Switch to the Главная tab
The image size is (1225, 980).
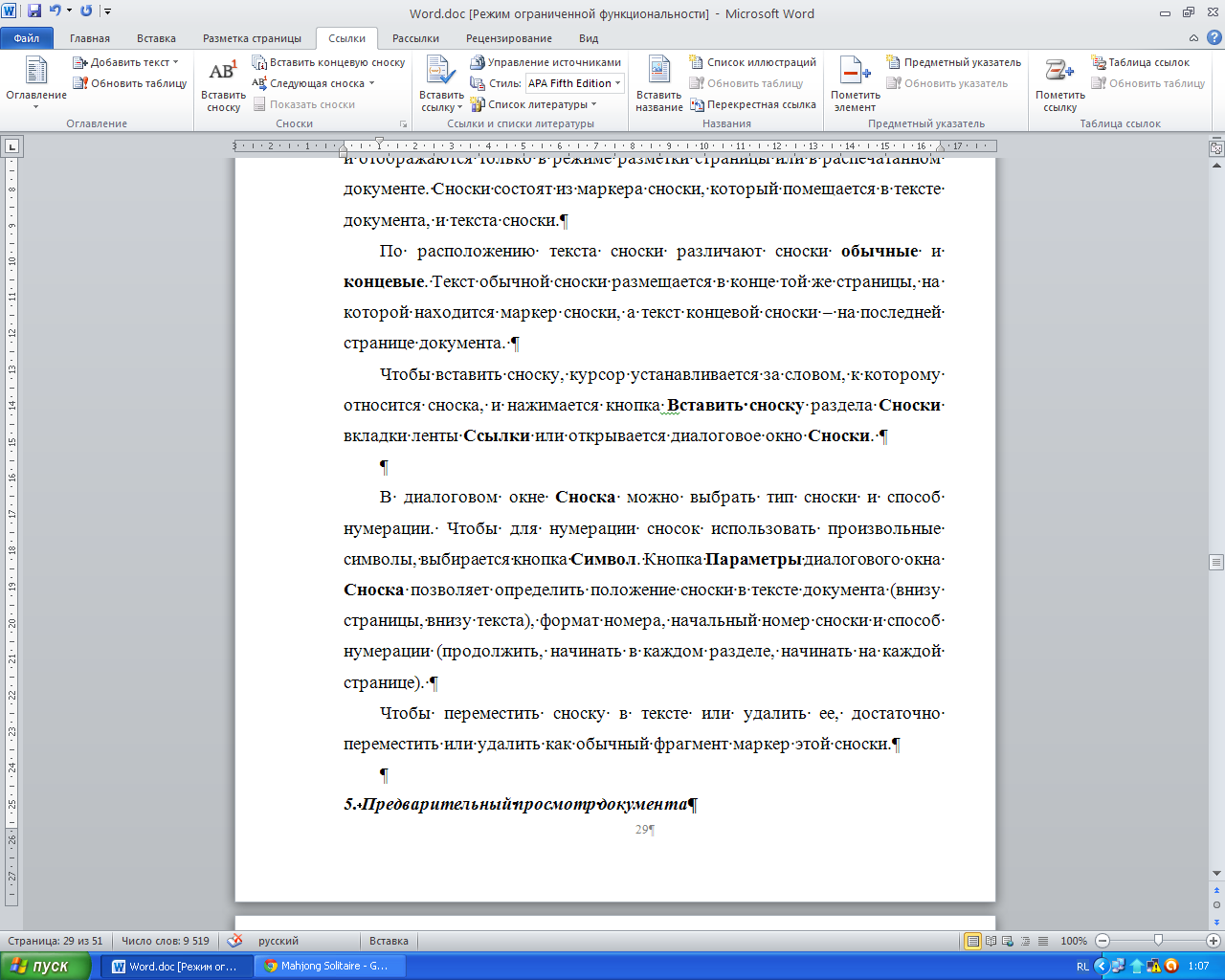(90, 38)
